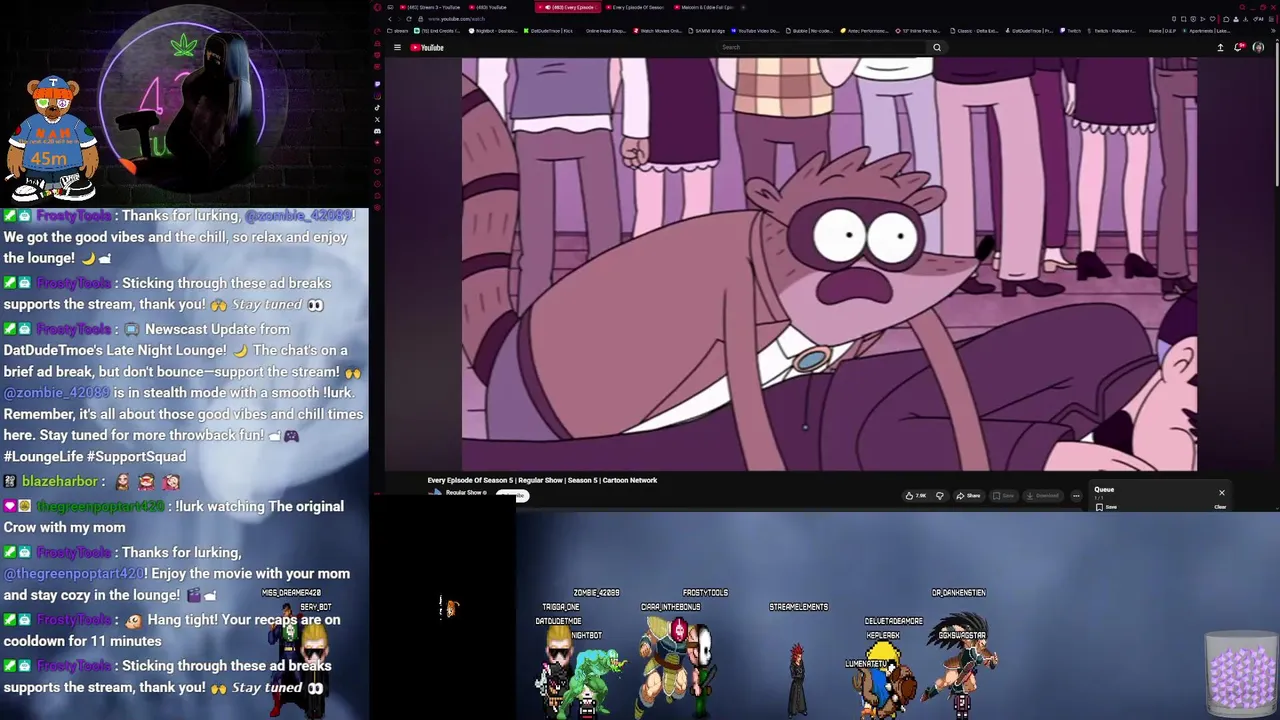This screenshot has height=720, width=1280.
Task: Open the 'DatDudeTmoe | Kick' bookmark
Action: click(x=548, y=31)
